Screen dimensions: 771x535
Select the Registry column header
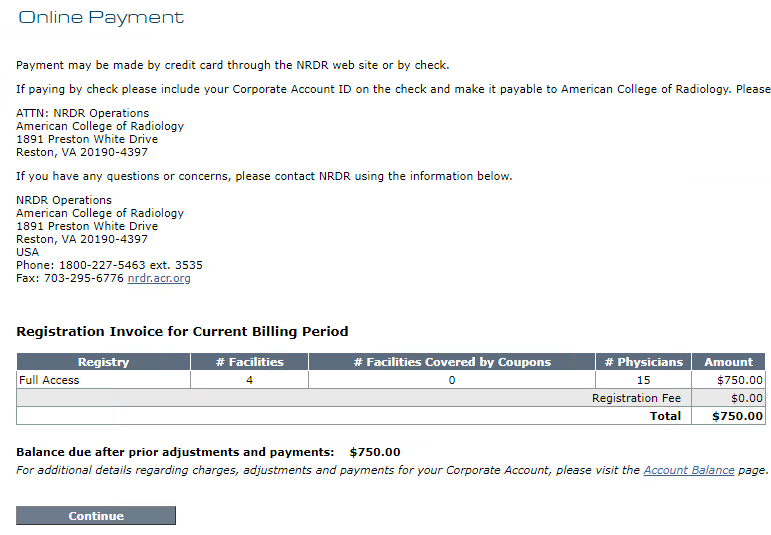[x=103, y=362]
